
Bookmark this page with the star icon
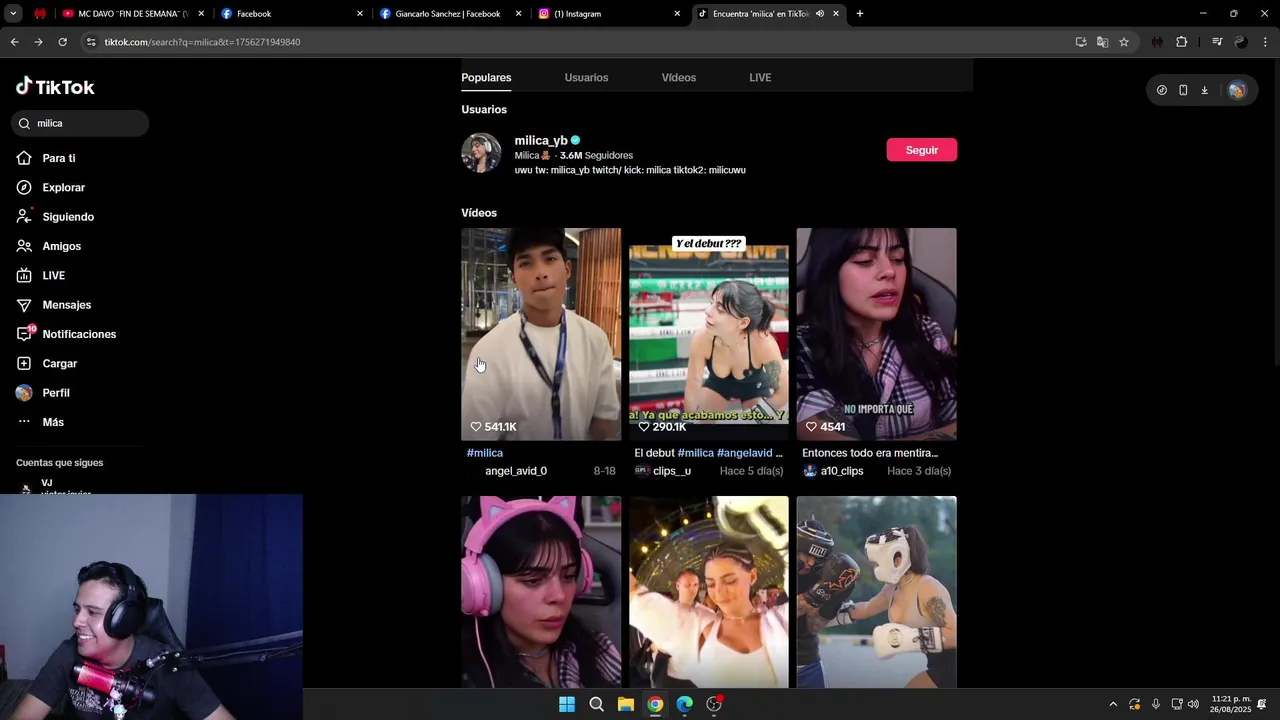pyautogui.click(x=1124, y=42)
